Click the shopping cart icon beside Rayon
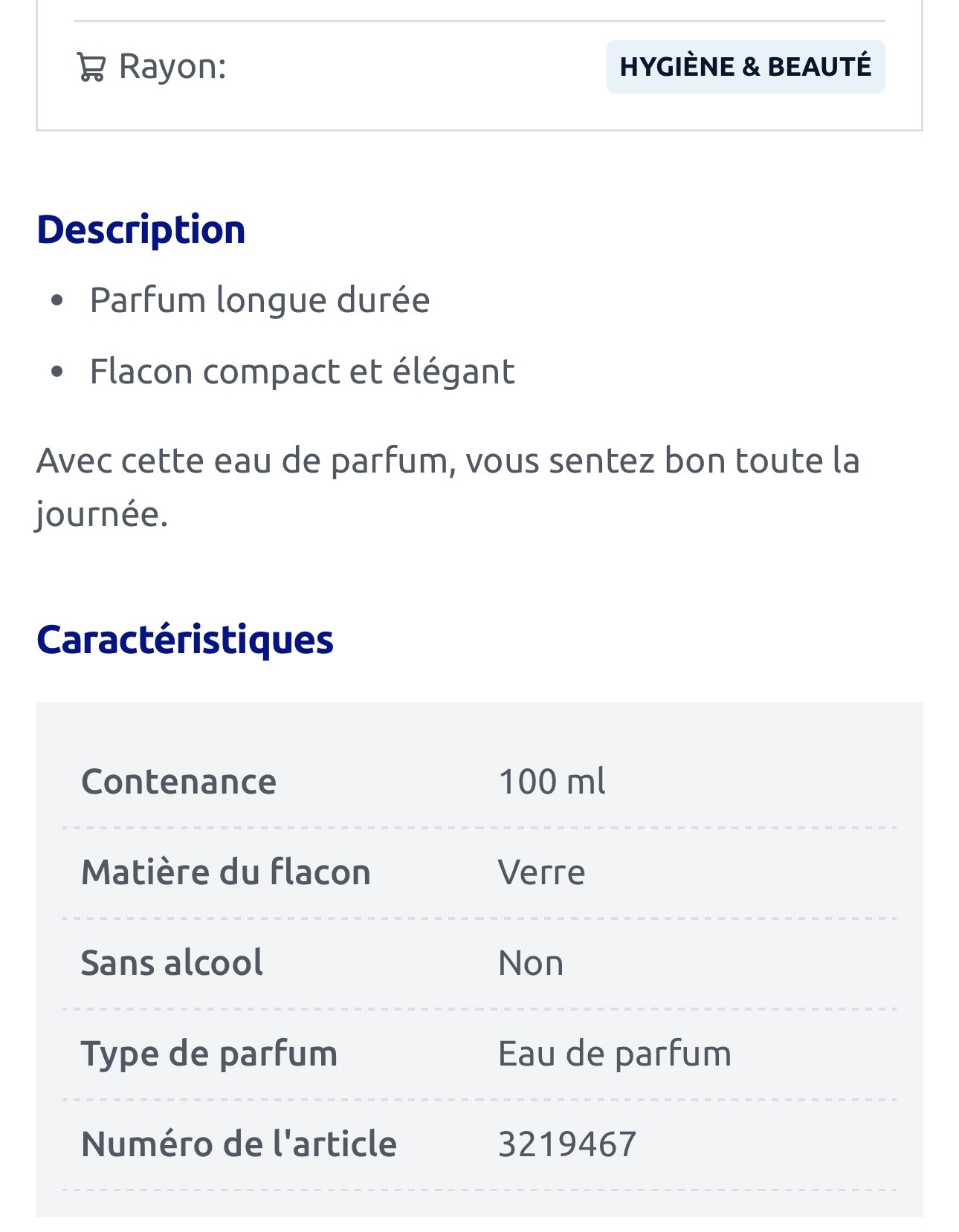This screenshot has width=959, height=1232. point(91,68)
